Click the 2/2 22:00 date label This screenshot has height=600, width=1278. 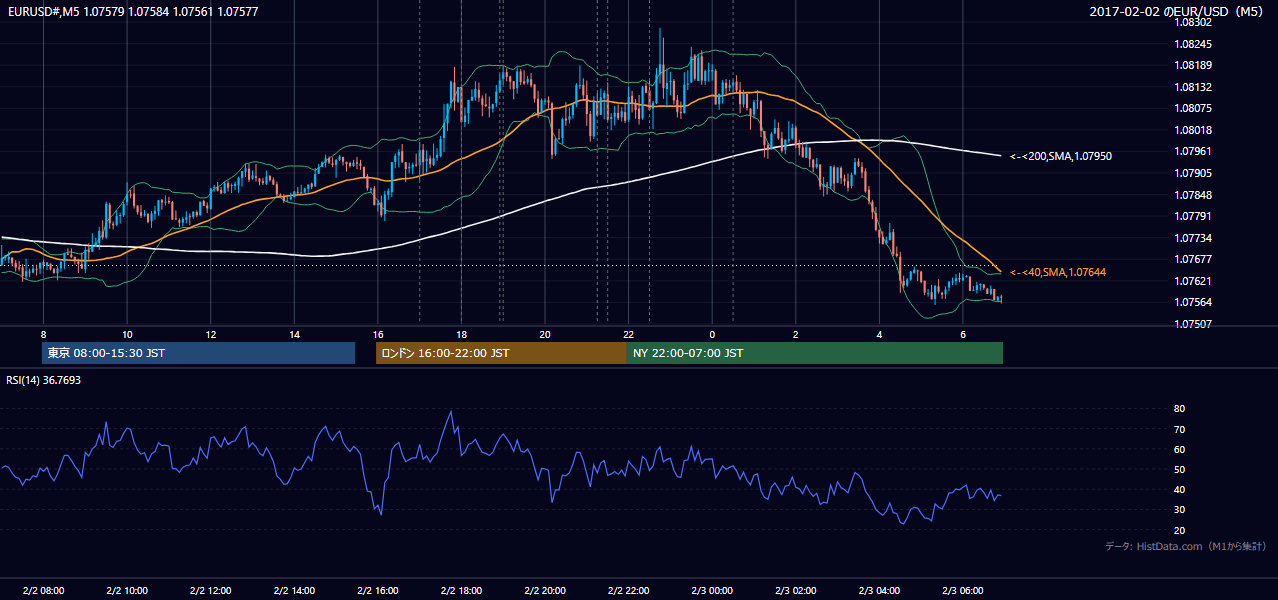[x=628, y=590]
